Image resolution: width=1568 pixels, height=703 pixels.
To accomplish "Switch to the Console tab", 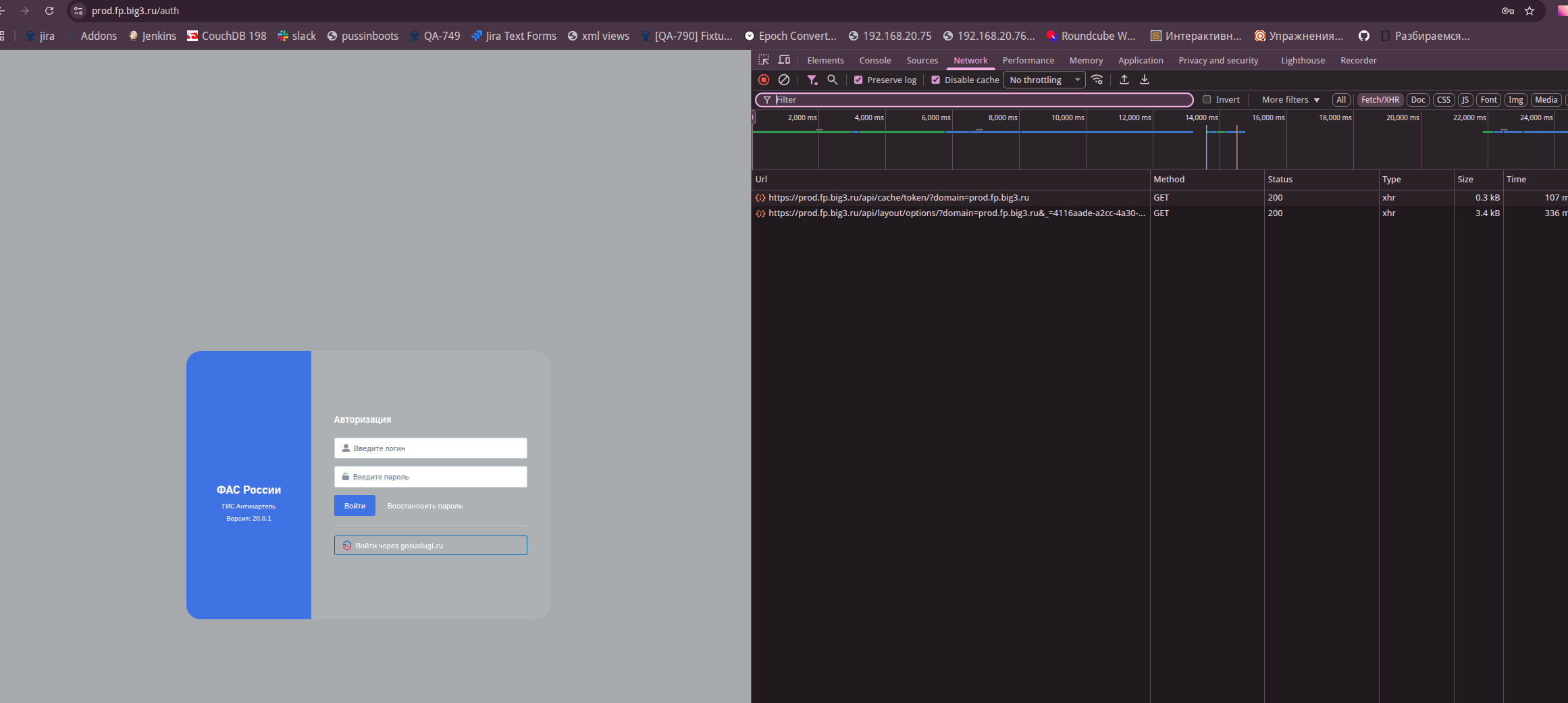I will 874,60.
